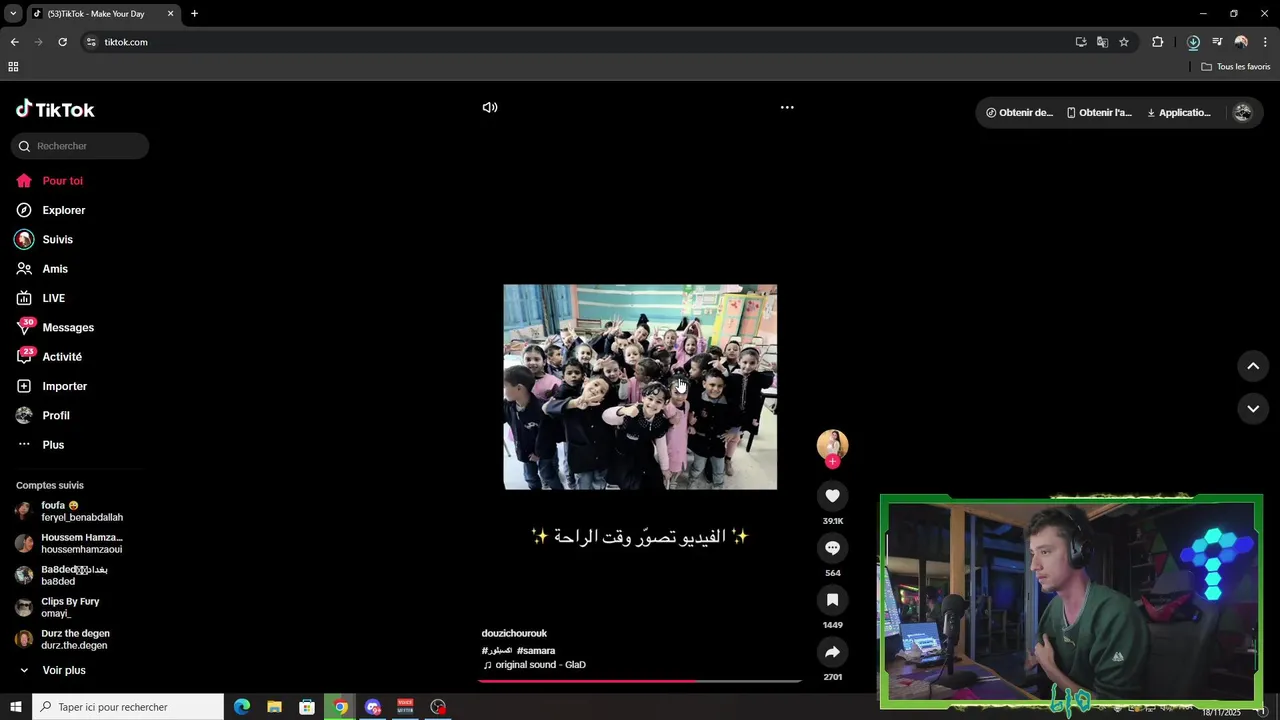Go to next video down arrow
The image size is (1280, 720).
coord(1253,408)
